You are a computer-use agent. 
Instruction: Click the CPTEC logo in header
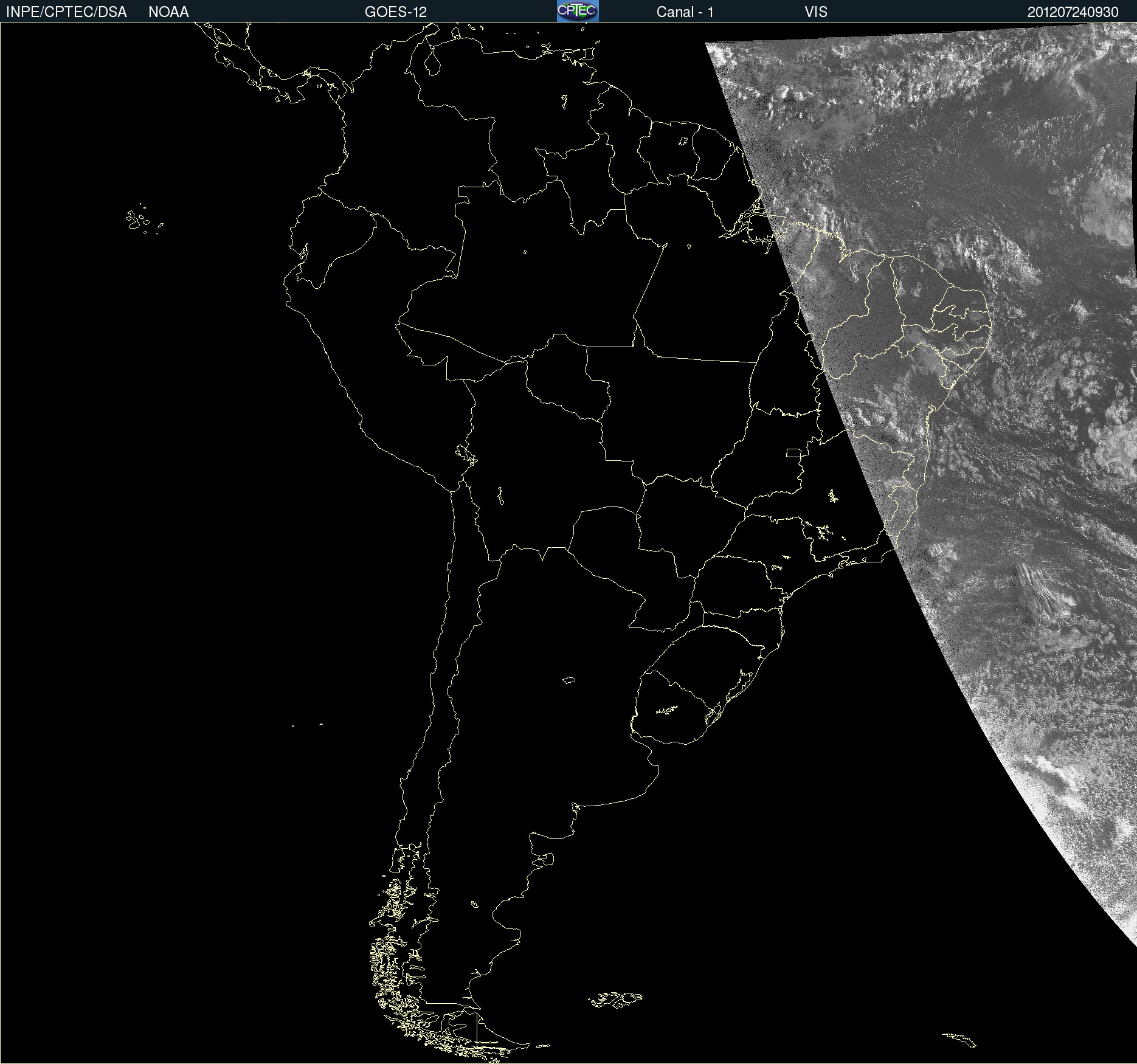click(578, 11)
